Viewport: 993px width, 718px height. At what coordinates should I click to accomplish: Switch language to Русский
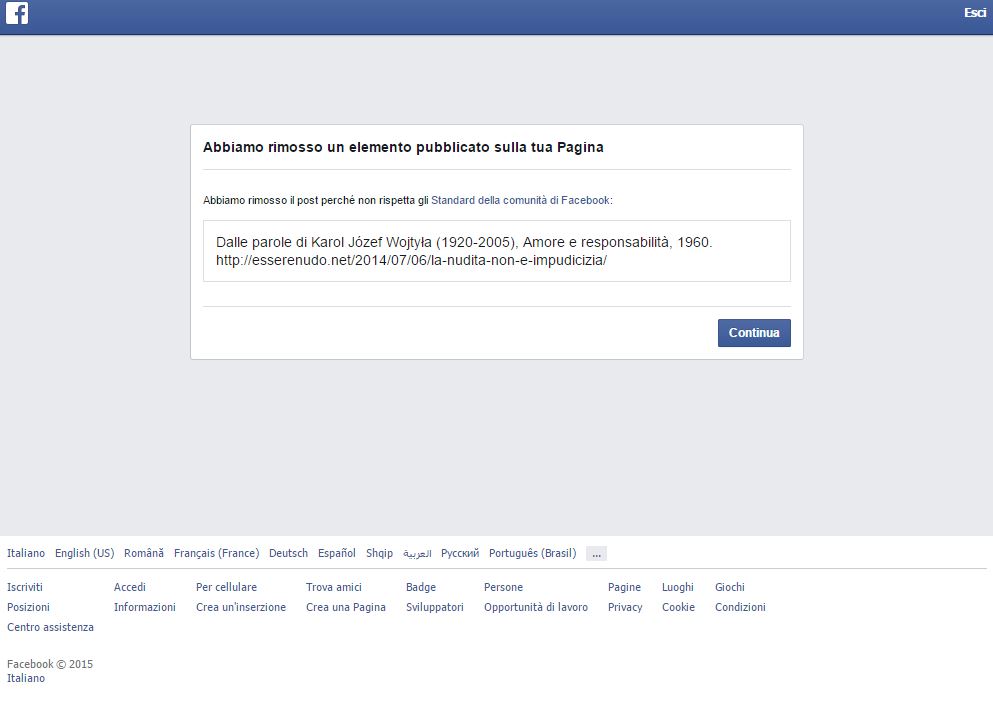pyautogui.click(x=460, y=553)
